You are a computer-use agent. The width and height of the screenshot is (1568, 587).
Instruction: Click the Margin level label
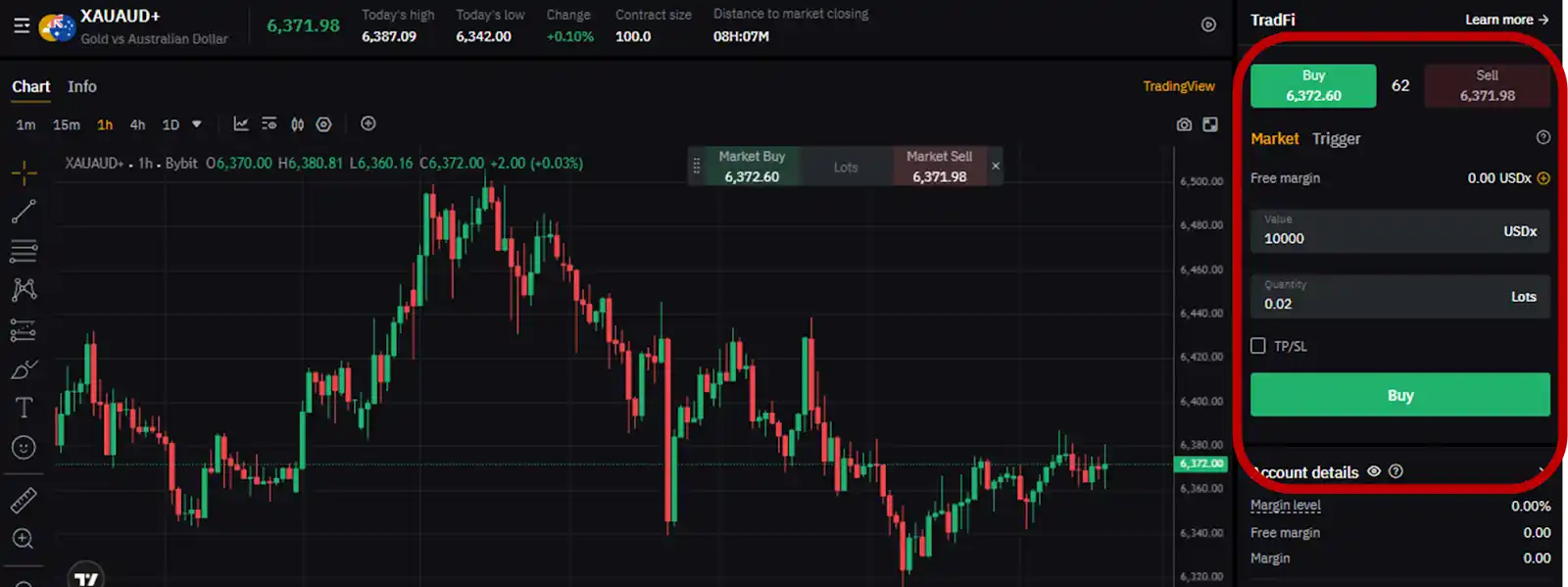click(x=1286, y=506)
